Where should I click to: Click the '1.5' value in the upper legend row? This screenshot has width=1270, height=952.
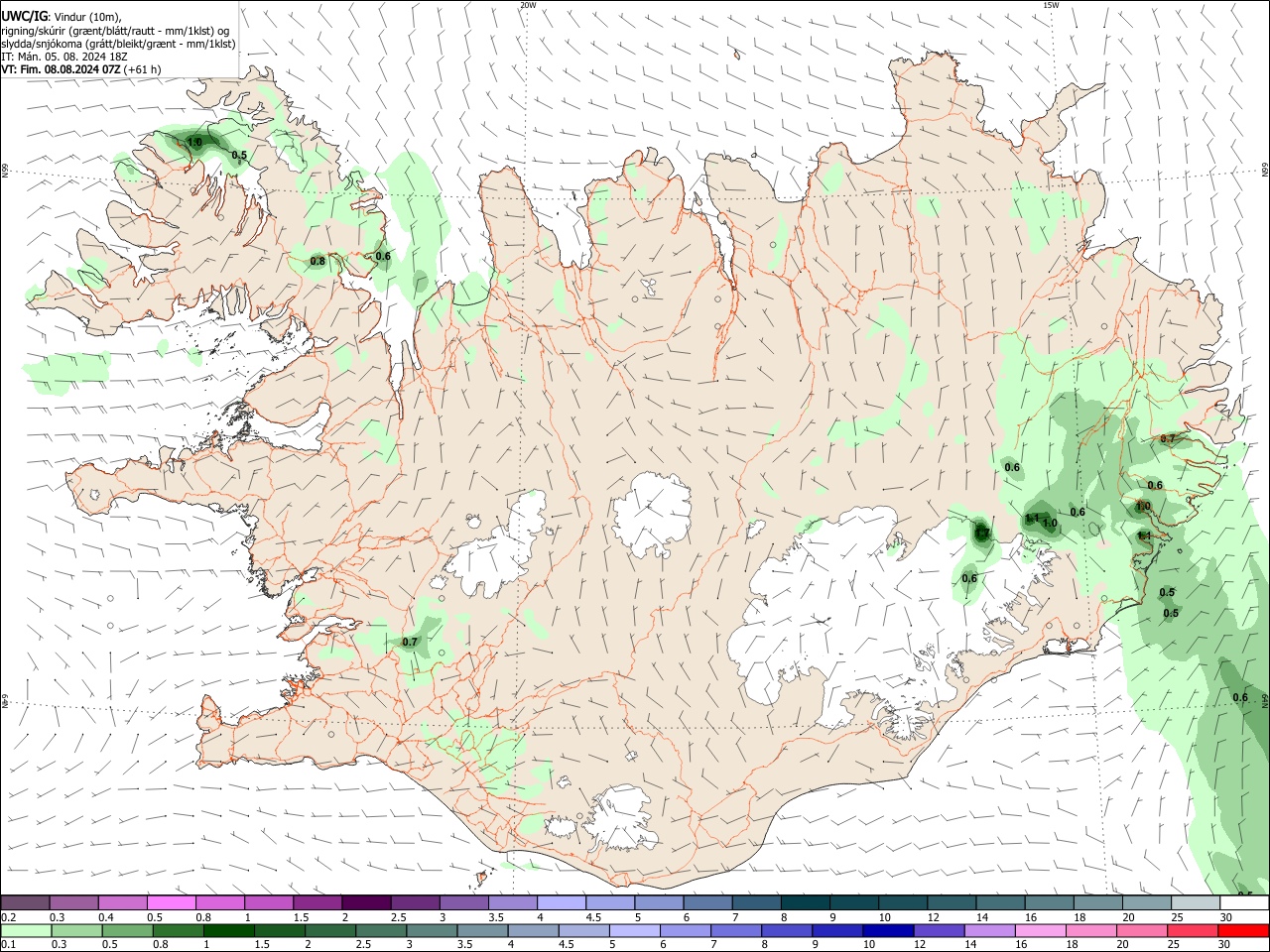click(301, 917)
